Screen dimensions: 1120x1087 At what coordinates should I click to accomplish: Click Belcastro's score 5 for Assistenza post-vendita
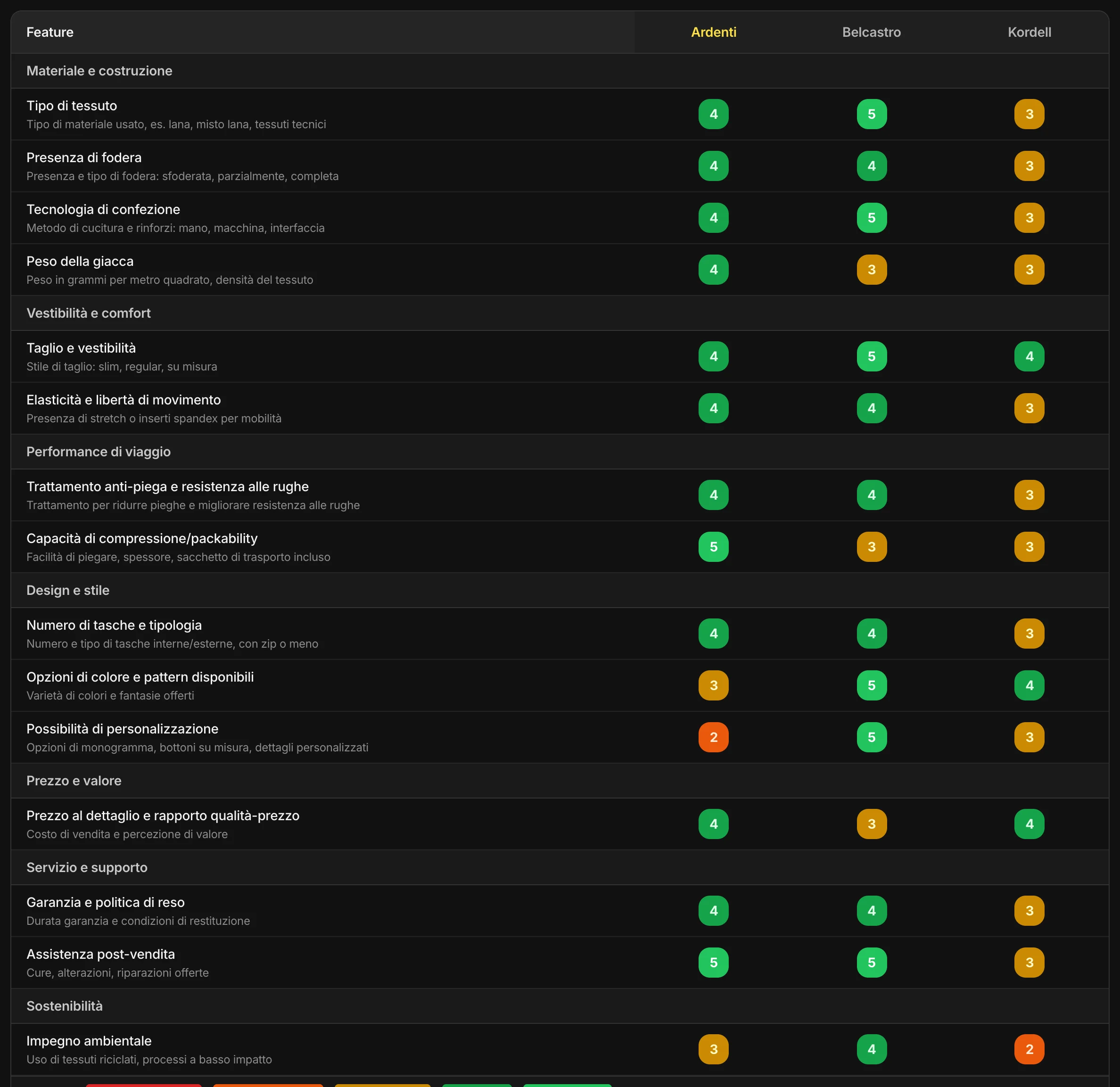point(872,963)
